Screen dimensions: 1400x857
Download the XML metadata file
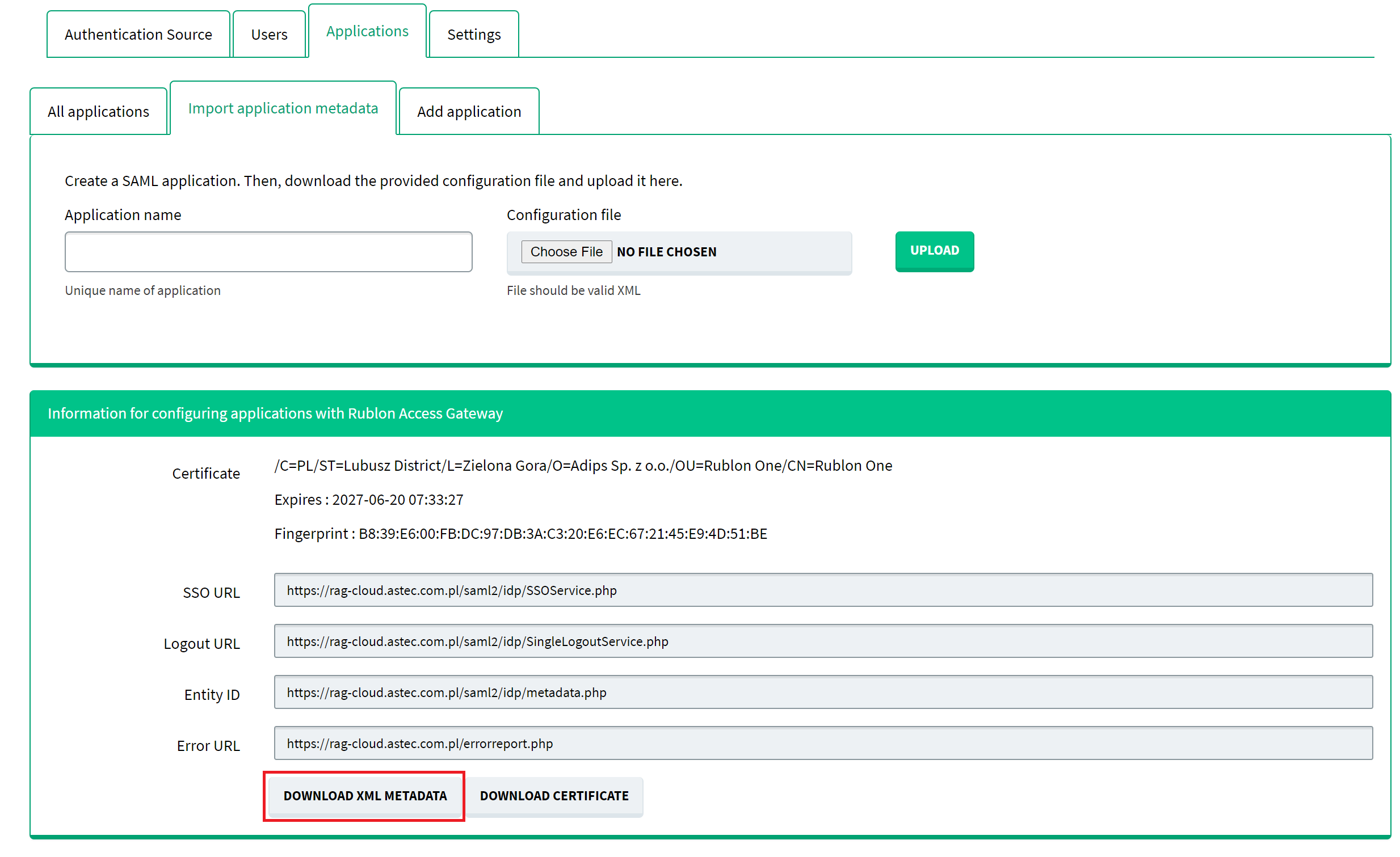[x=365, y=796]
